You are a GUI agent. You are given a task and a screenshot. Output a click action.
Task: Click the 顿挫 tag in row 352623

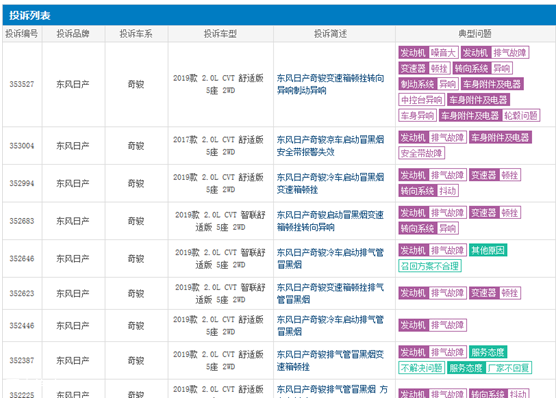pos(510,293)
